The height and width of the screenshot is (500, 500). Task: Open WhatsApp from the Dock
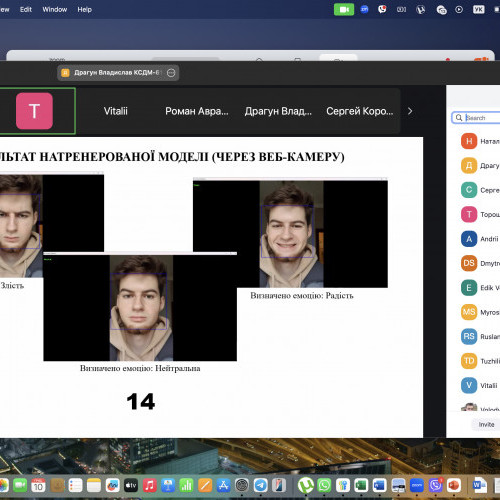[x=324, y=485]
